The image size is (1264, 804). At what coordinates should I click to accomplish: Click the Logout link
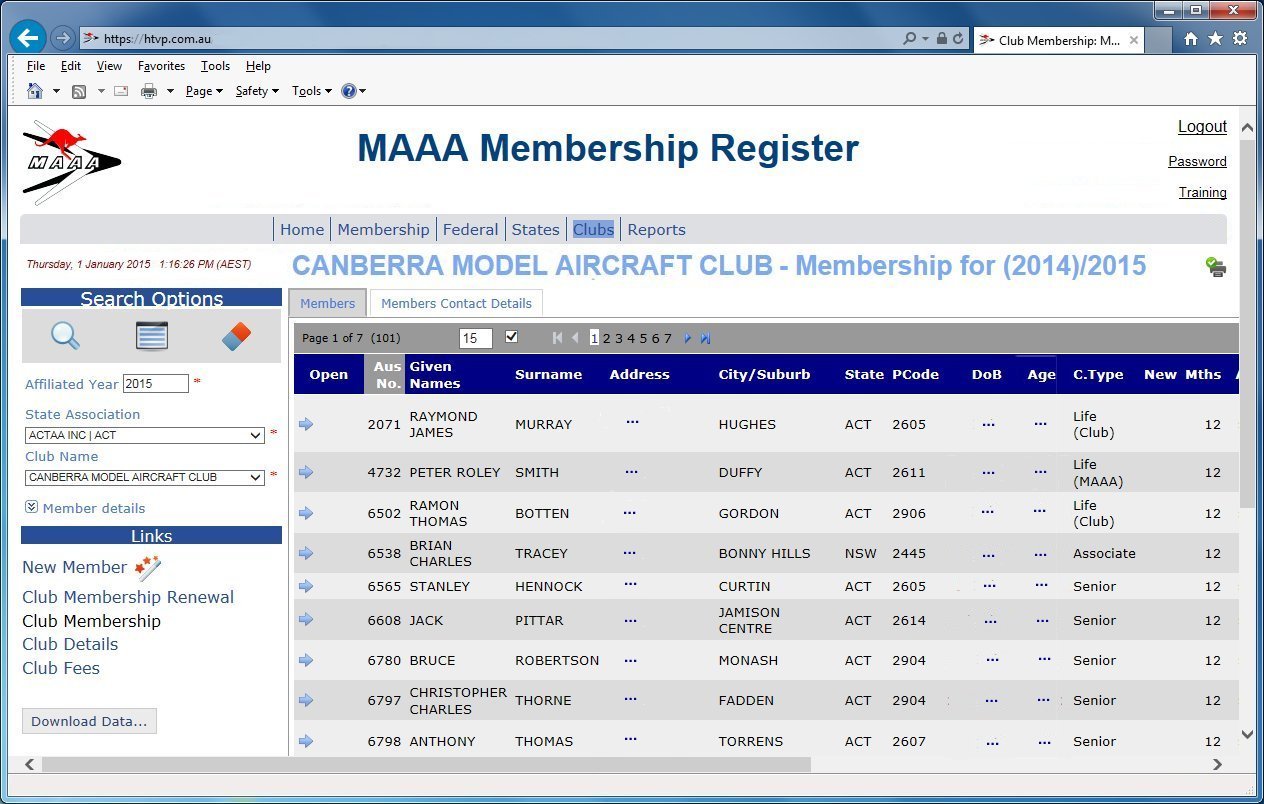[1202, 126]
